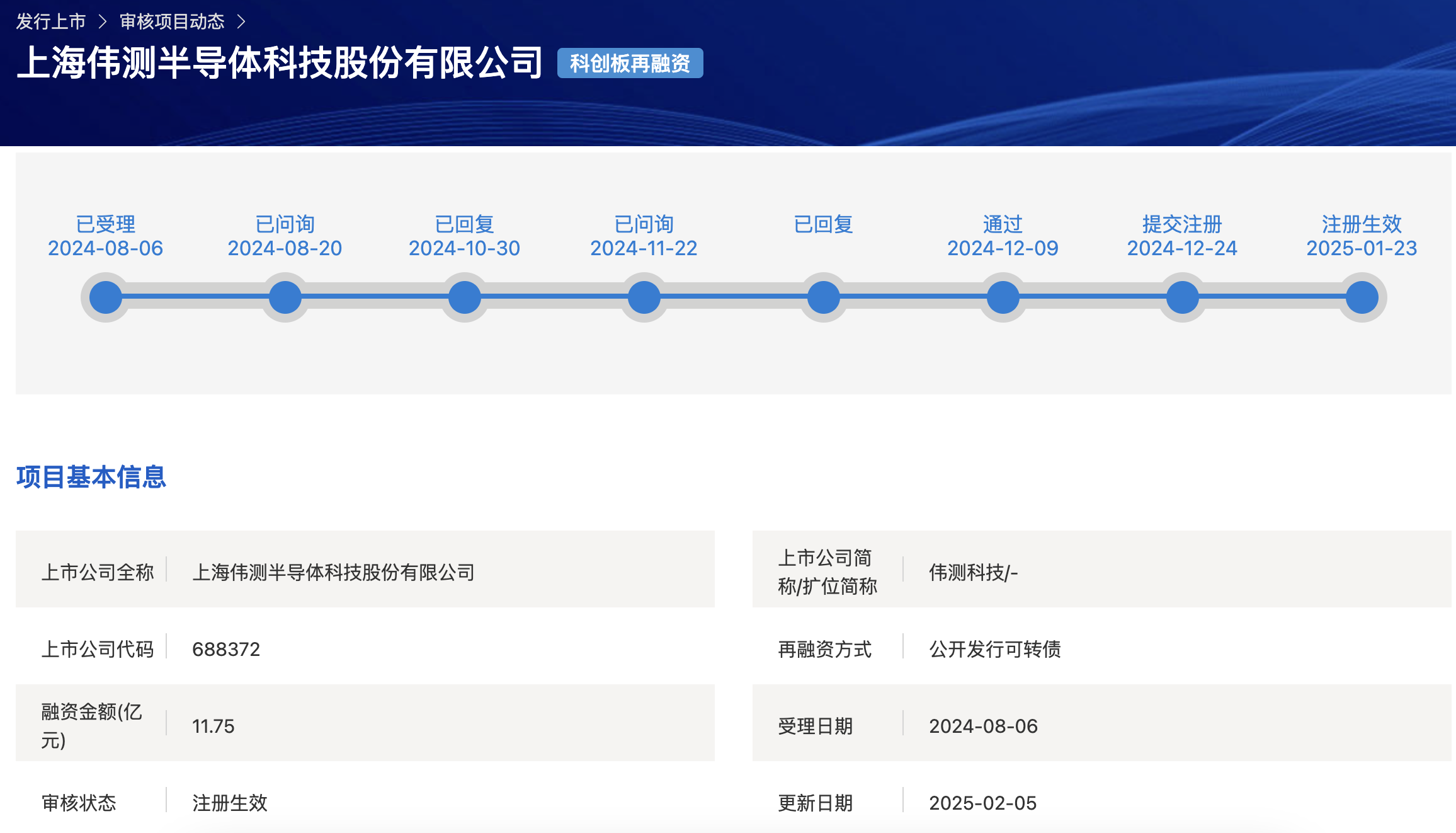Click the 科创板再融资 category badge
The image size is (1456, 833).
[x=629, y=64]
